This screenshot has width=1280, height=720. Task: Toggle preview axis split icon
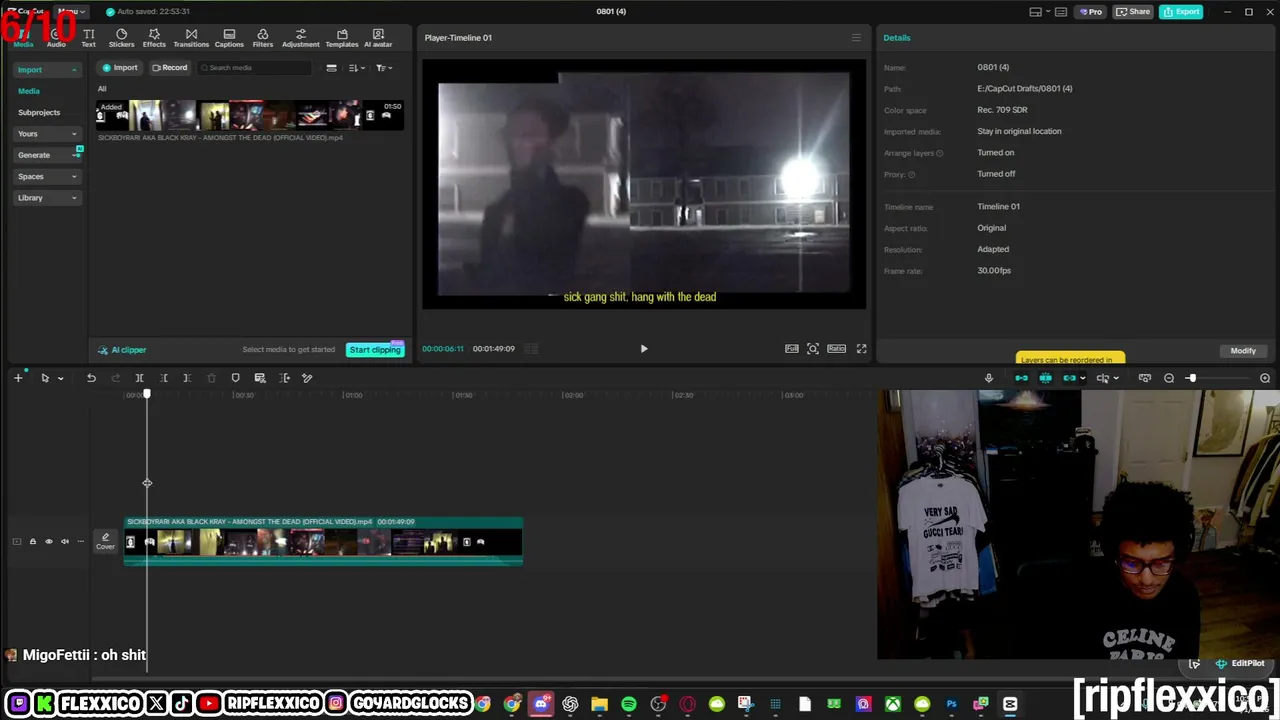click(x=1103, y=378)
